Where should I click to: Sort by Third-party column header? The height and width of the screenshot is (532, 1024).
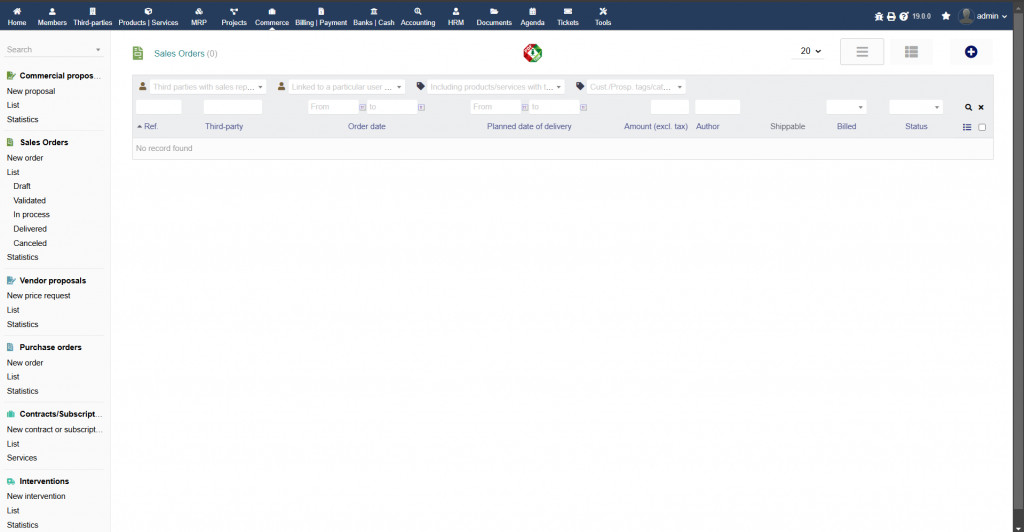click(224, 127)
